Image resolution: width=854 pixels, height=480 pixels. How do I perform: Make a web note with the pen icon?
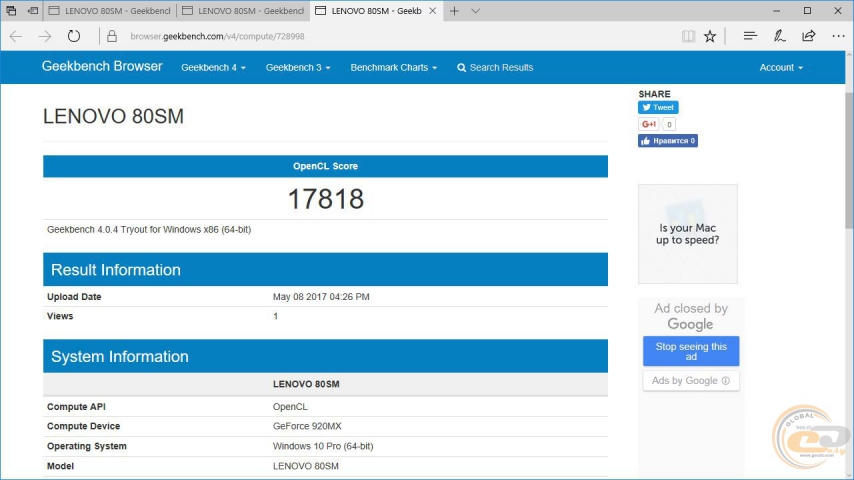click(779, 37)
